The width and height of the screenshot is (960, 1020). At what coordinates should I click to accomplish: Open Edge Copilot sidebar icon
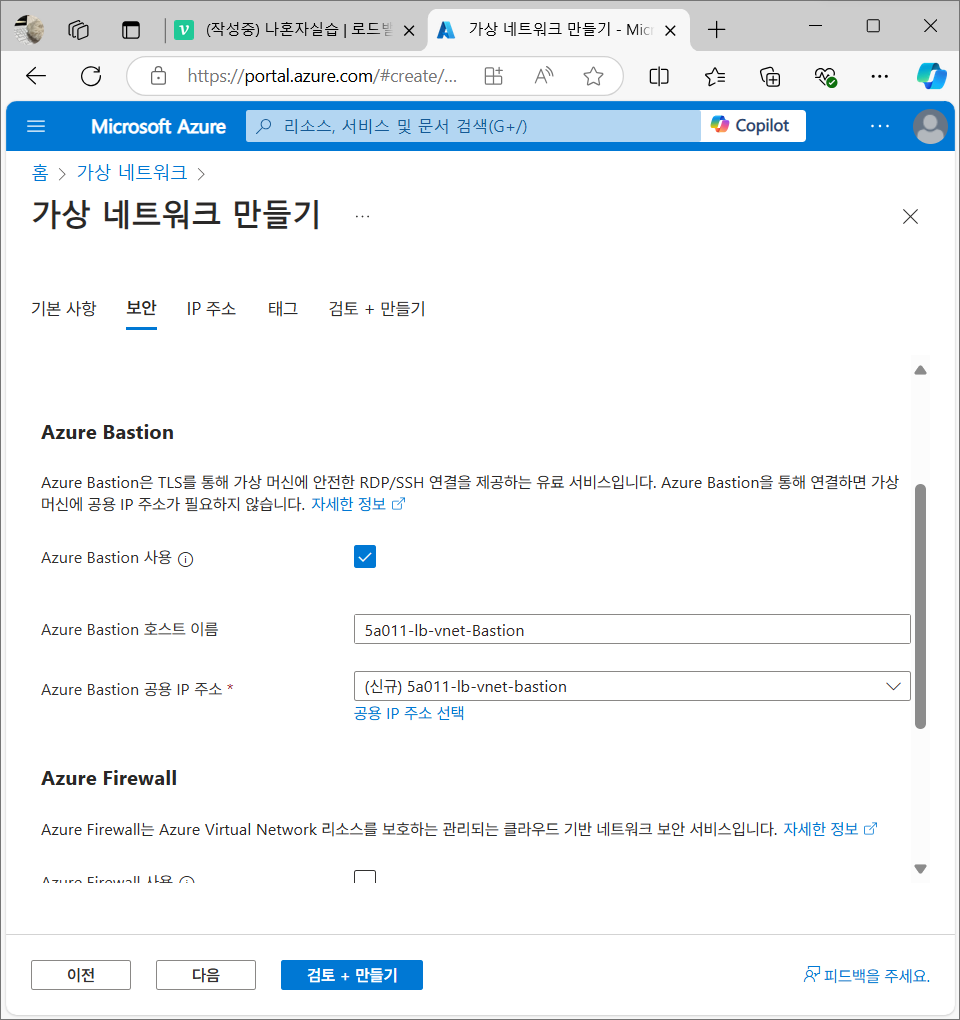click(931, 76)
